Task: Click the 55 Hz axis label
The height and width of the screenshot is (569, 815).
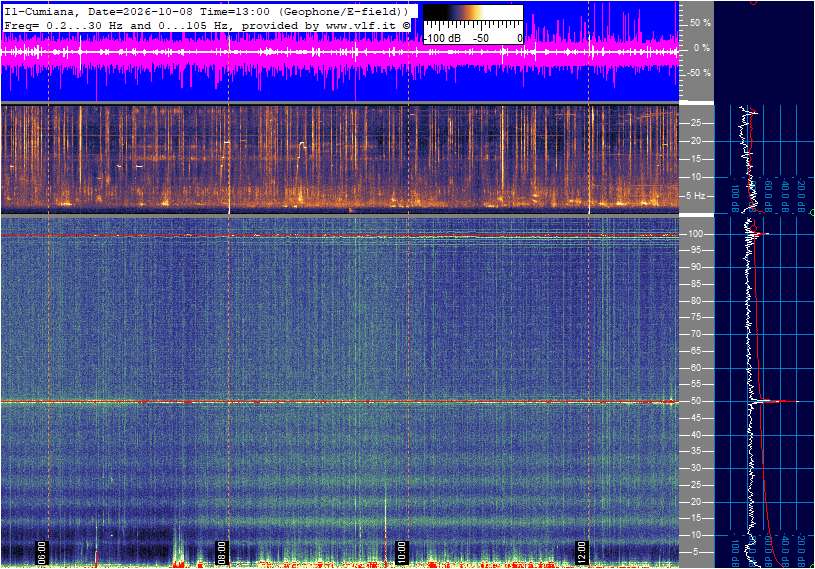Action: [695, 385]
